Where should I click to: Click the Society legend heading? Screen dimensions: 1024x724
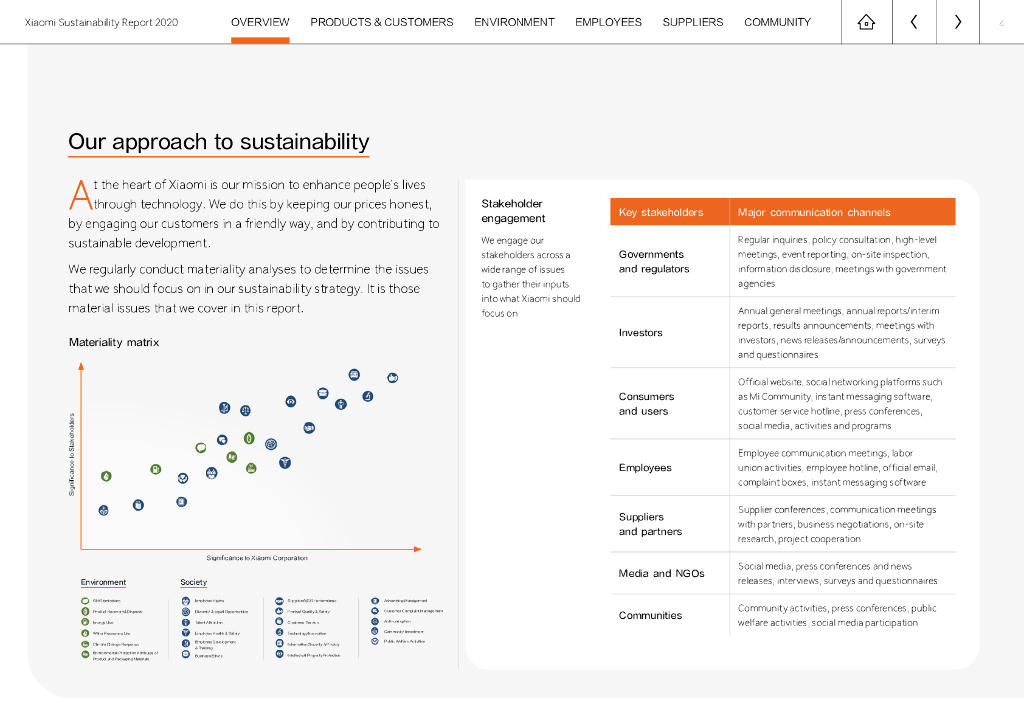193,582
